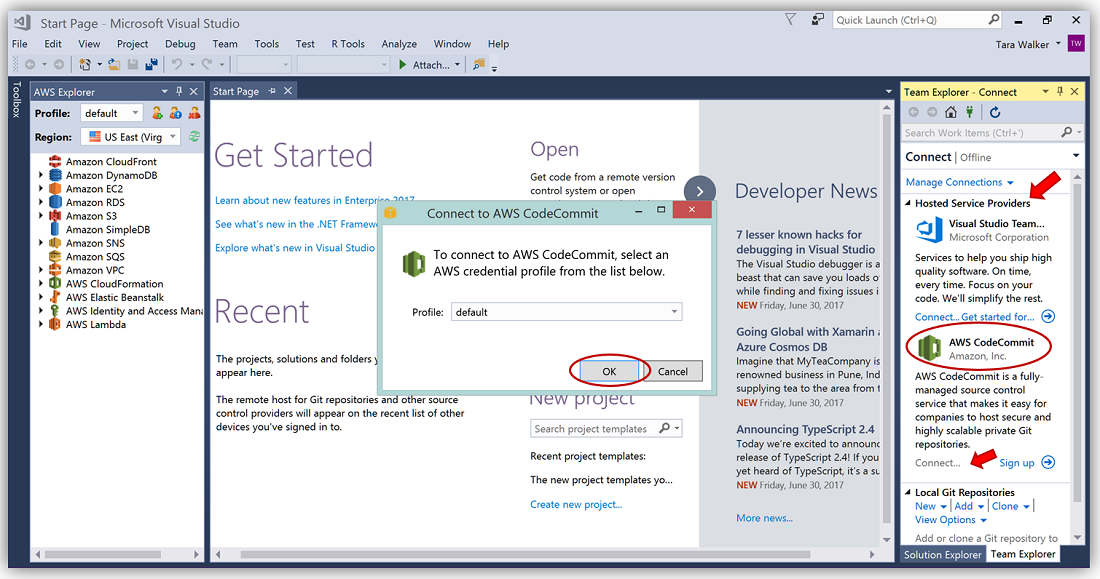Click the Save All toolbar icon
Viewport: 1100px width, 579px height.
click(151, 65)
